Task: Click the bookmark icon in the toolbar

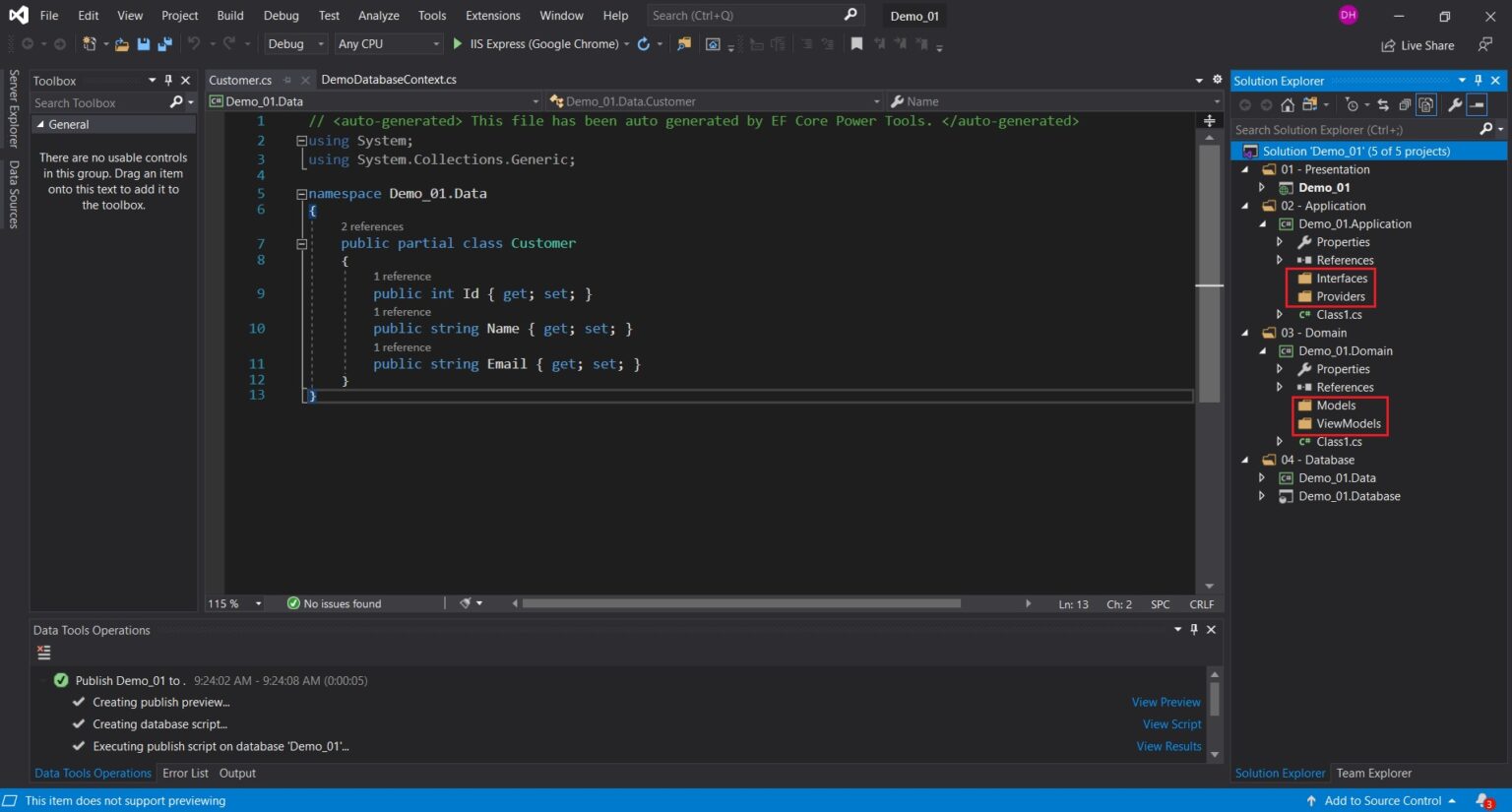Action: click(x=856, y=44)
